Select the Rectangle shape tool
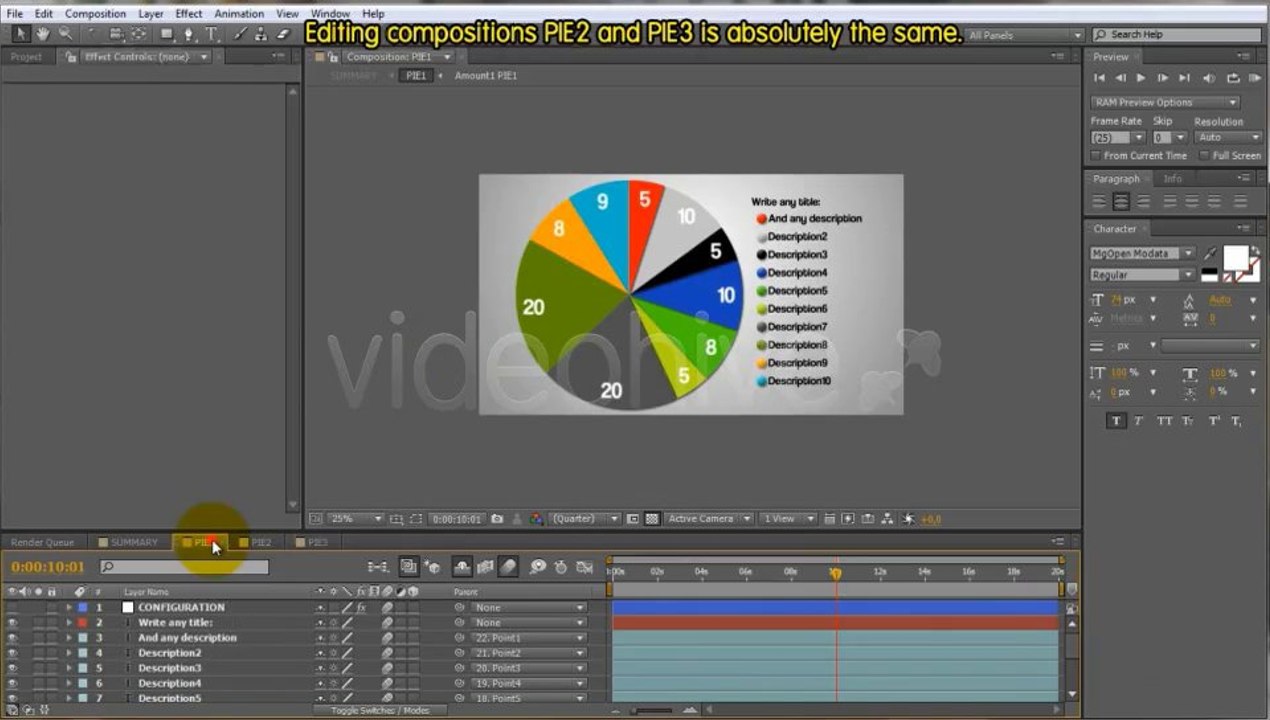 pos(167,34)
